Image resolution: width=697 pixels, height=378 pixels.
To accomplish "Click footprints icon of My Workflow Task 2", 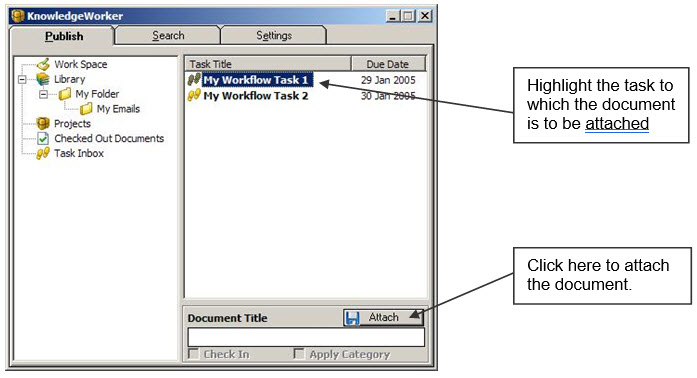I will [x=194, y=95].
